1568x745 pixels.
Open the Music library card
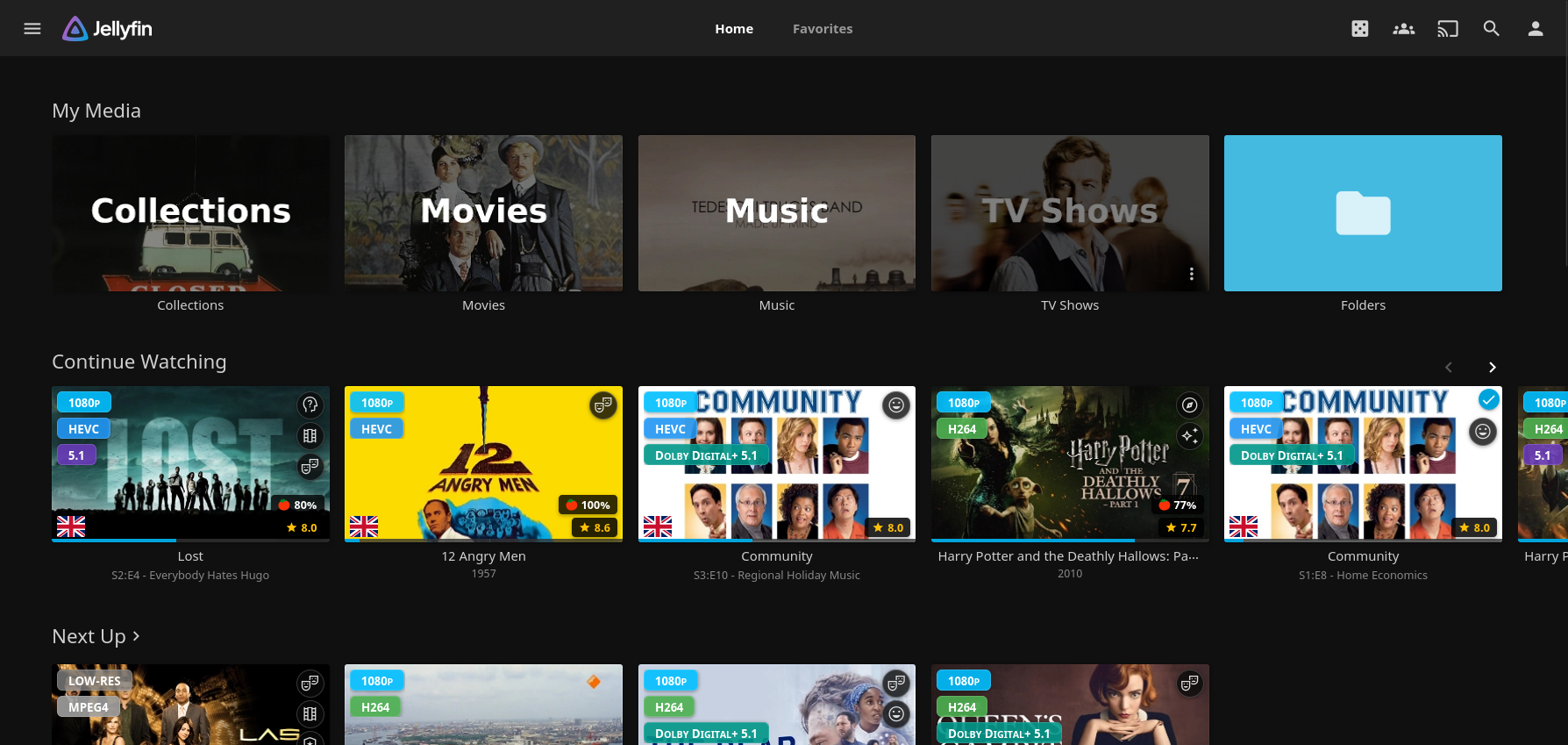777,213
